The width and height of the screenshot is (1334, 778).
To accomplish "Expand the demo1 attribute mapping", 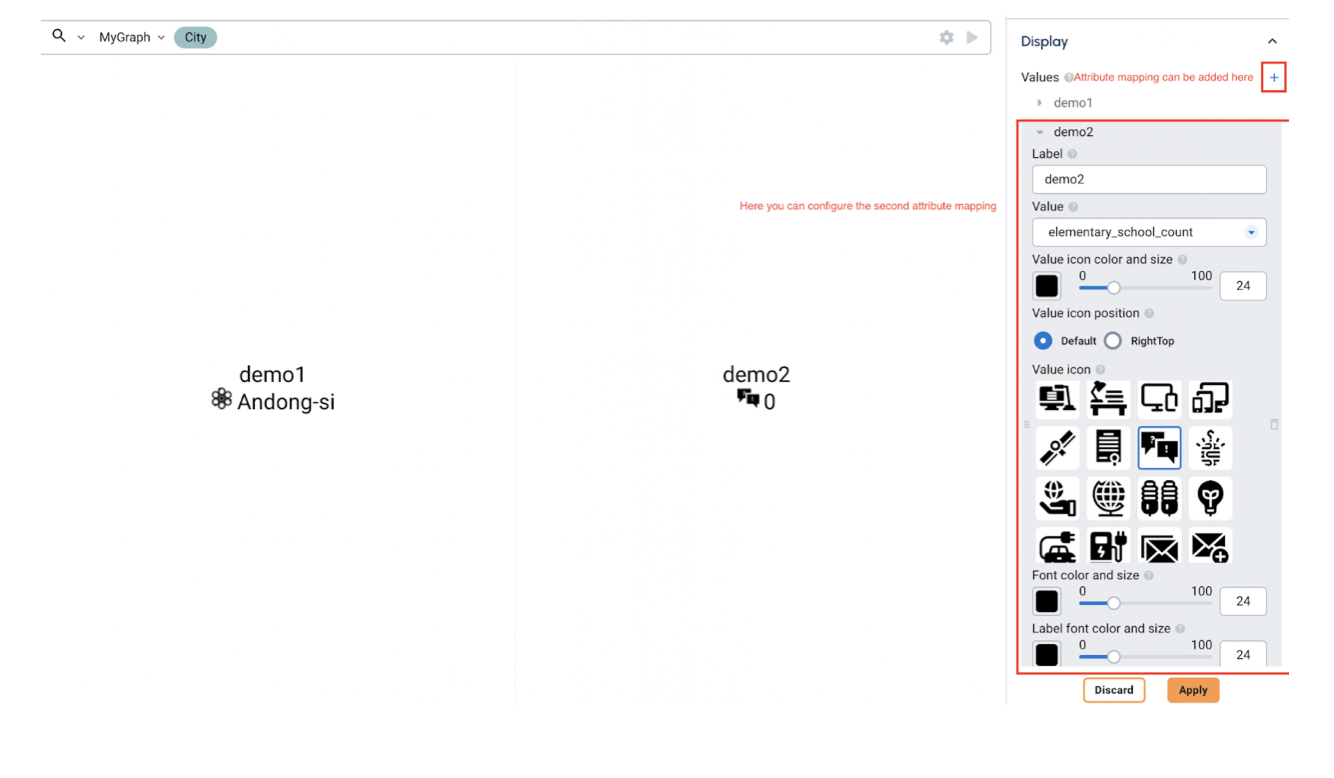I will click(1040, 102).
